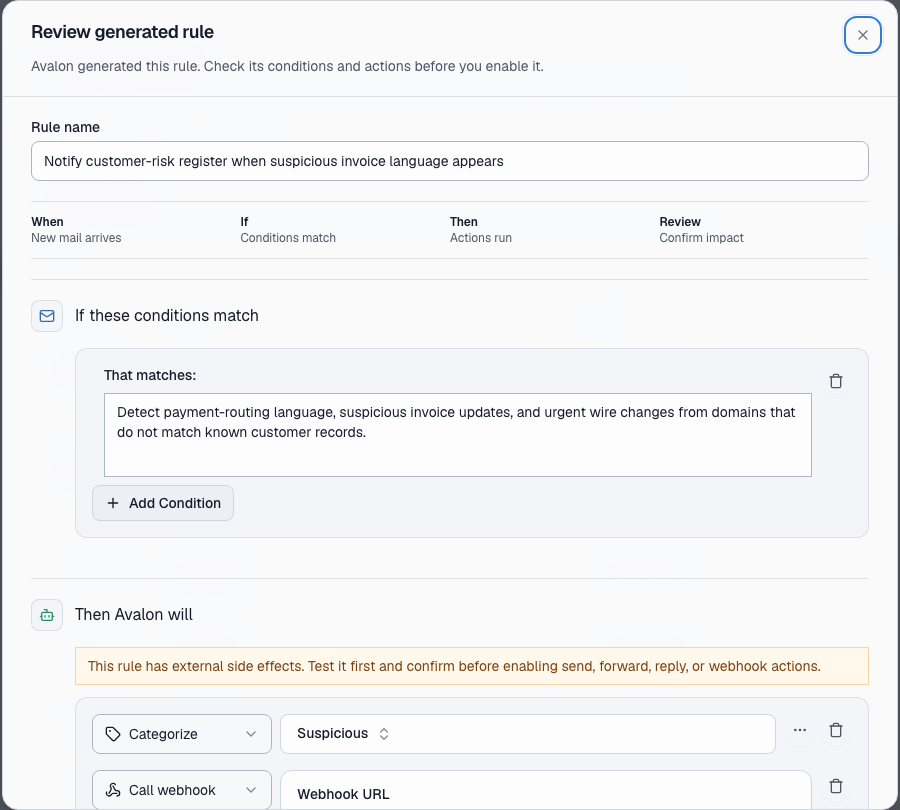
Task: Click the Add Condition button
Action: pyautogui.click(x=163, y=503)
